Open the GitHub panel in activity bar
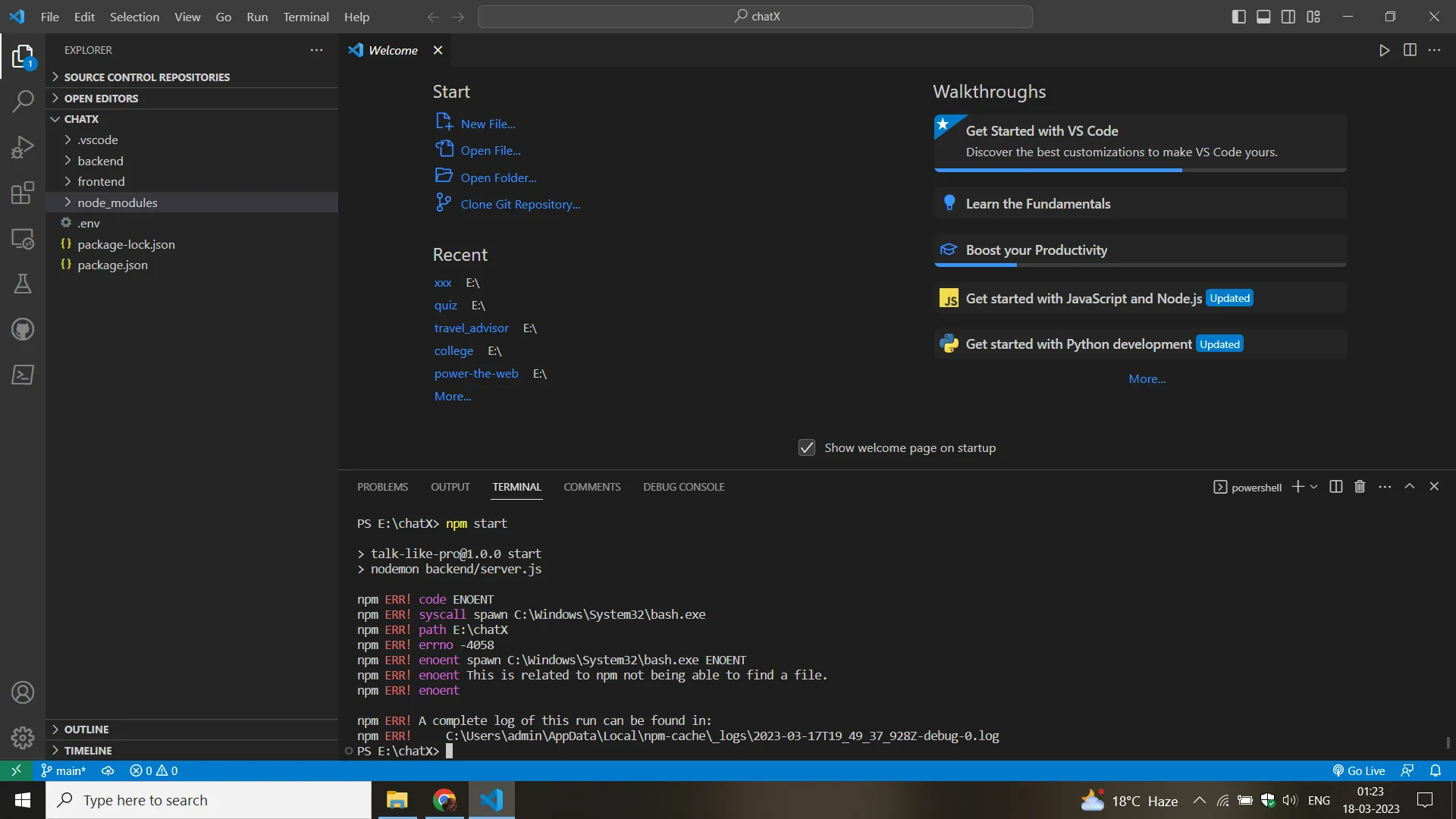Viewport: 1456px width, 819px height. coord(23,329)
